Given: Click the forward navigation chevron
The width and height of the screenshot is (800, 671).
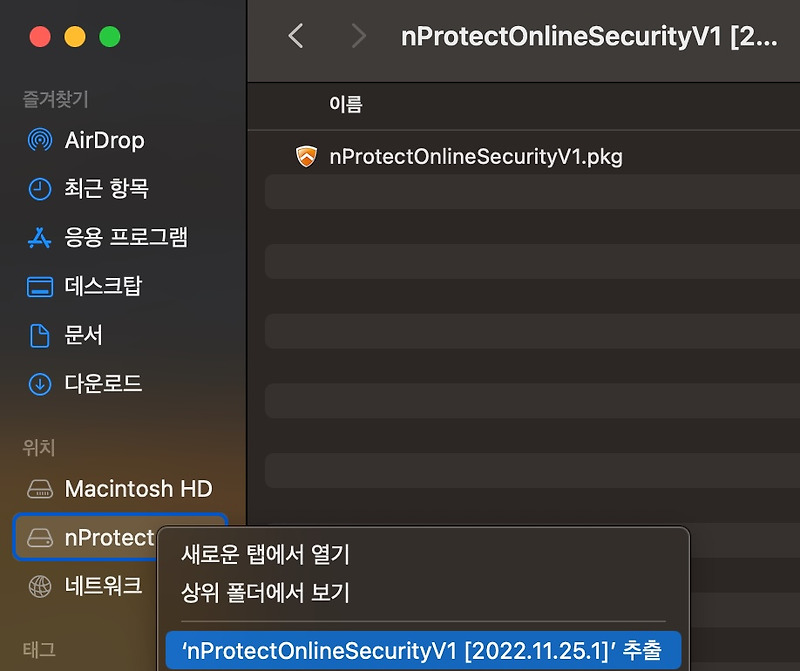Looking at the screenshot, I should (359, 35).
